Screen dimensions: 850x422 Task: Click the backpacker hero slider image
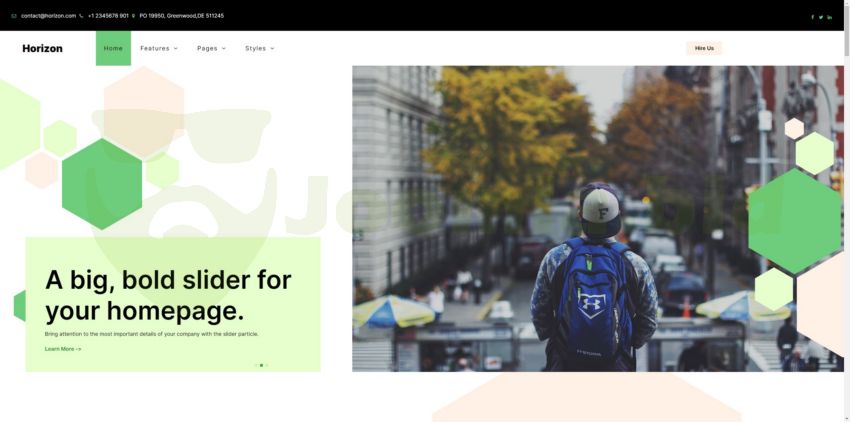598,219
